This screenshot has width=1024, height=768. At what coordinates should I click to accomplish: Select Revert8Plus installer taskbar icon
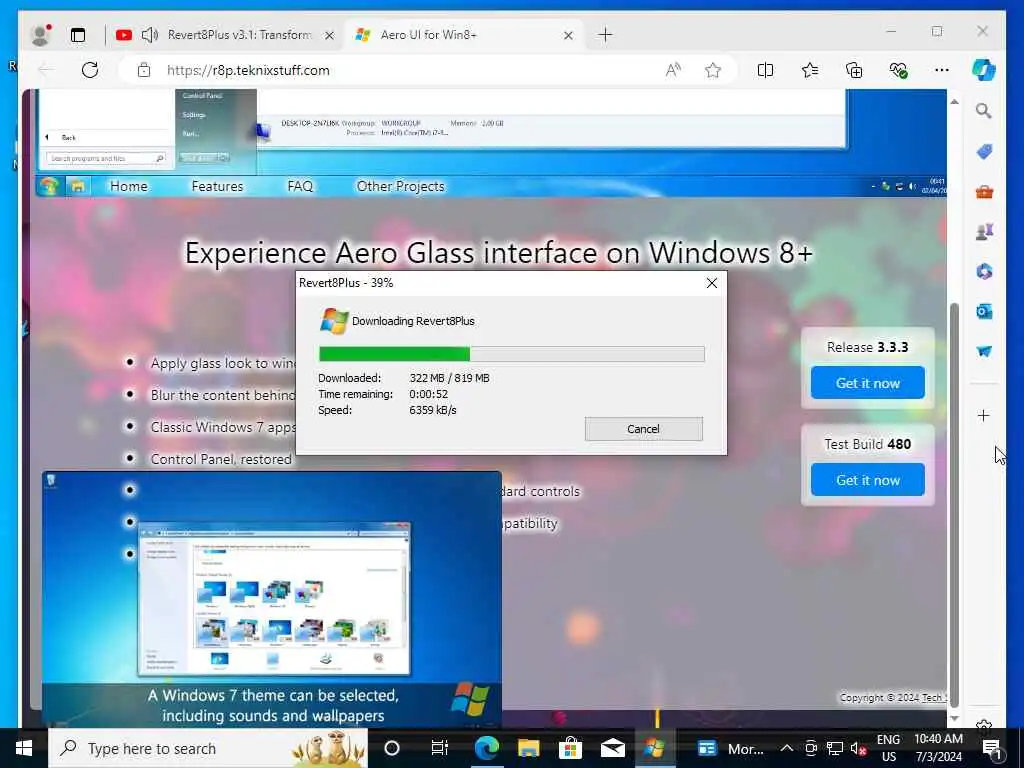click(x=654, y=748)
